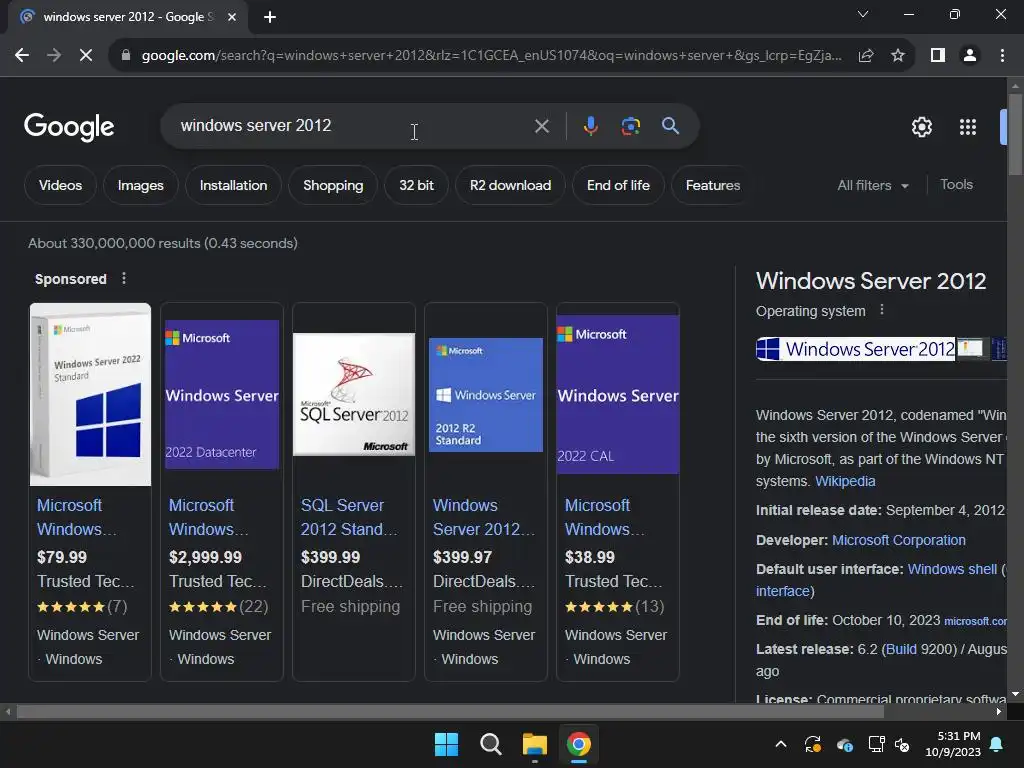This screenshot has height=768, width=1024.
Task: Expand the All filters dropdown
Action: (x=872, y=185)
